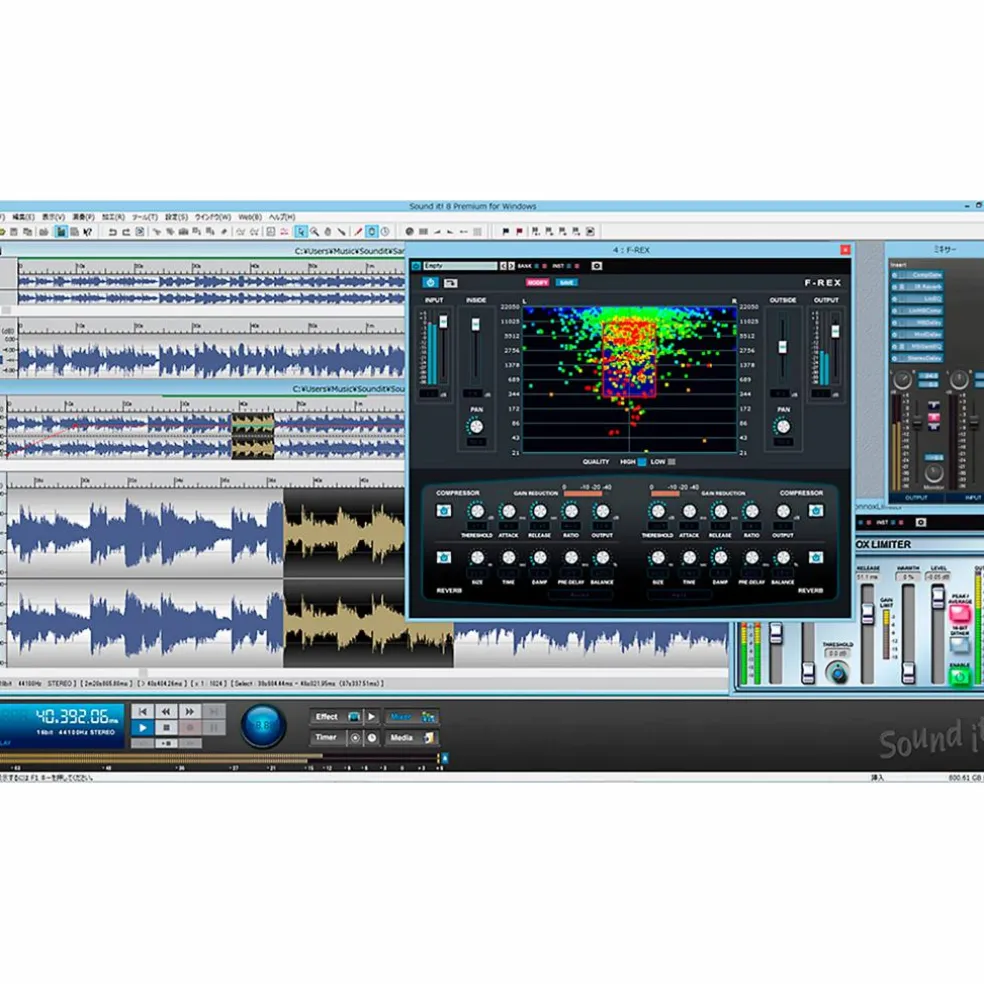Toggle the right COMPRESSOR power button
This screenshot has height=984, width=984.
(816, 511)
